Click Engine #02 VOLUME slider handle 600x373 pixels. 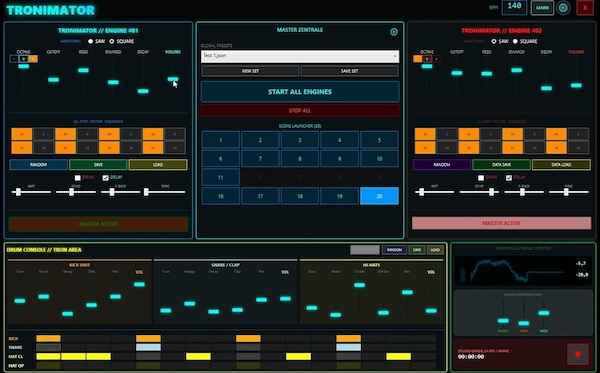point(576,86)
